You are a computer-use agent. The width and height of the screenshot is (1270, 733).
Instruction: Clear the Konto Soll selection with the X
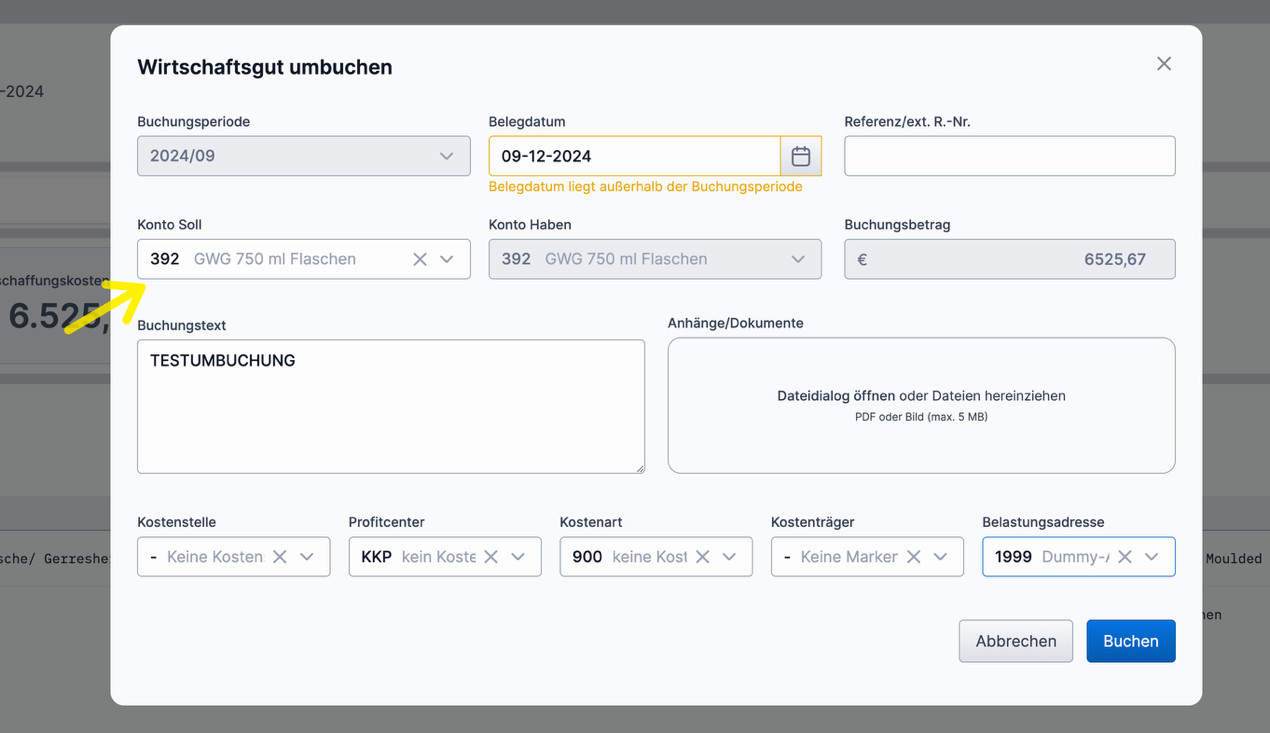(420, 259)
